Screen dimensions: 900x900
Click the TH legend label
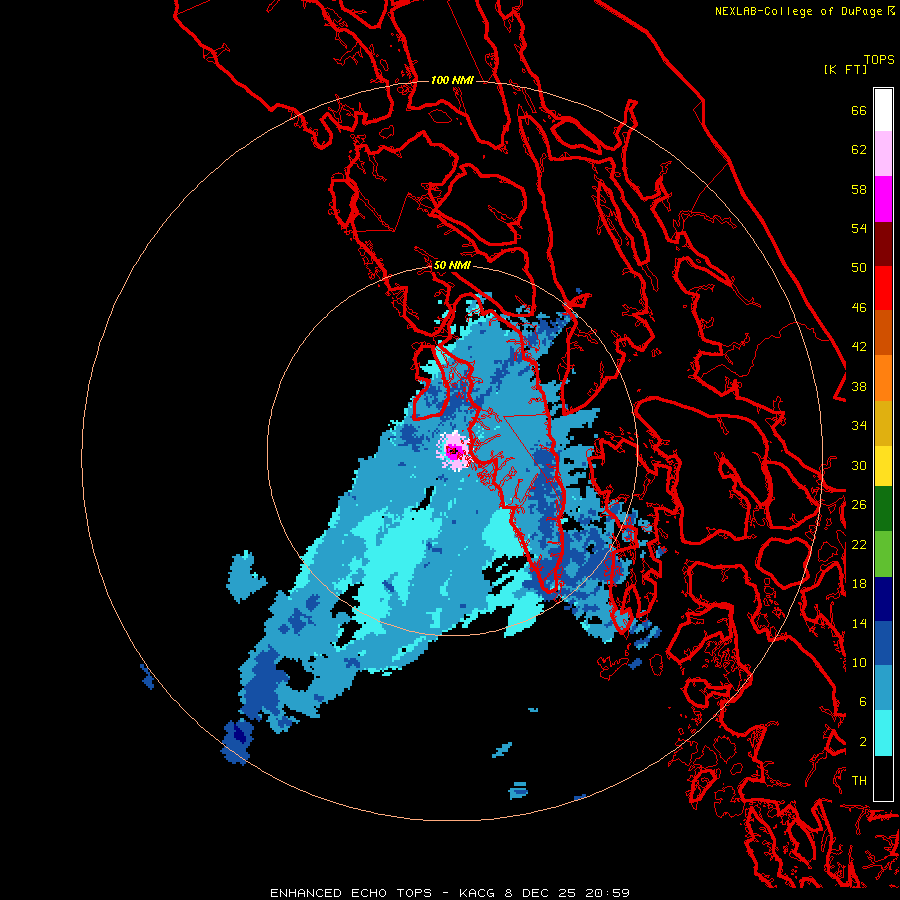point(859,781)
